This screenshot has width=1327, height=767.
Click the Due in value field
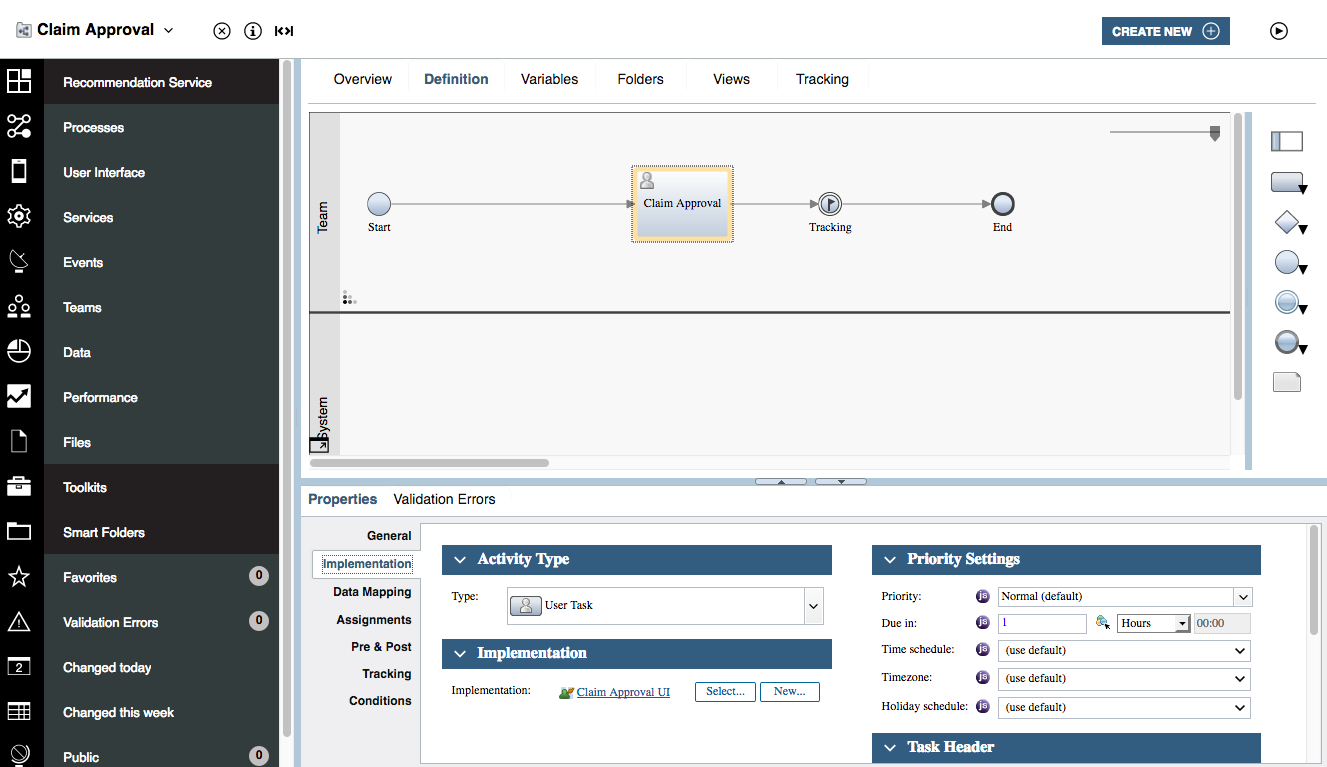(1042, 624)
